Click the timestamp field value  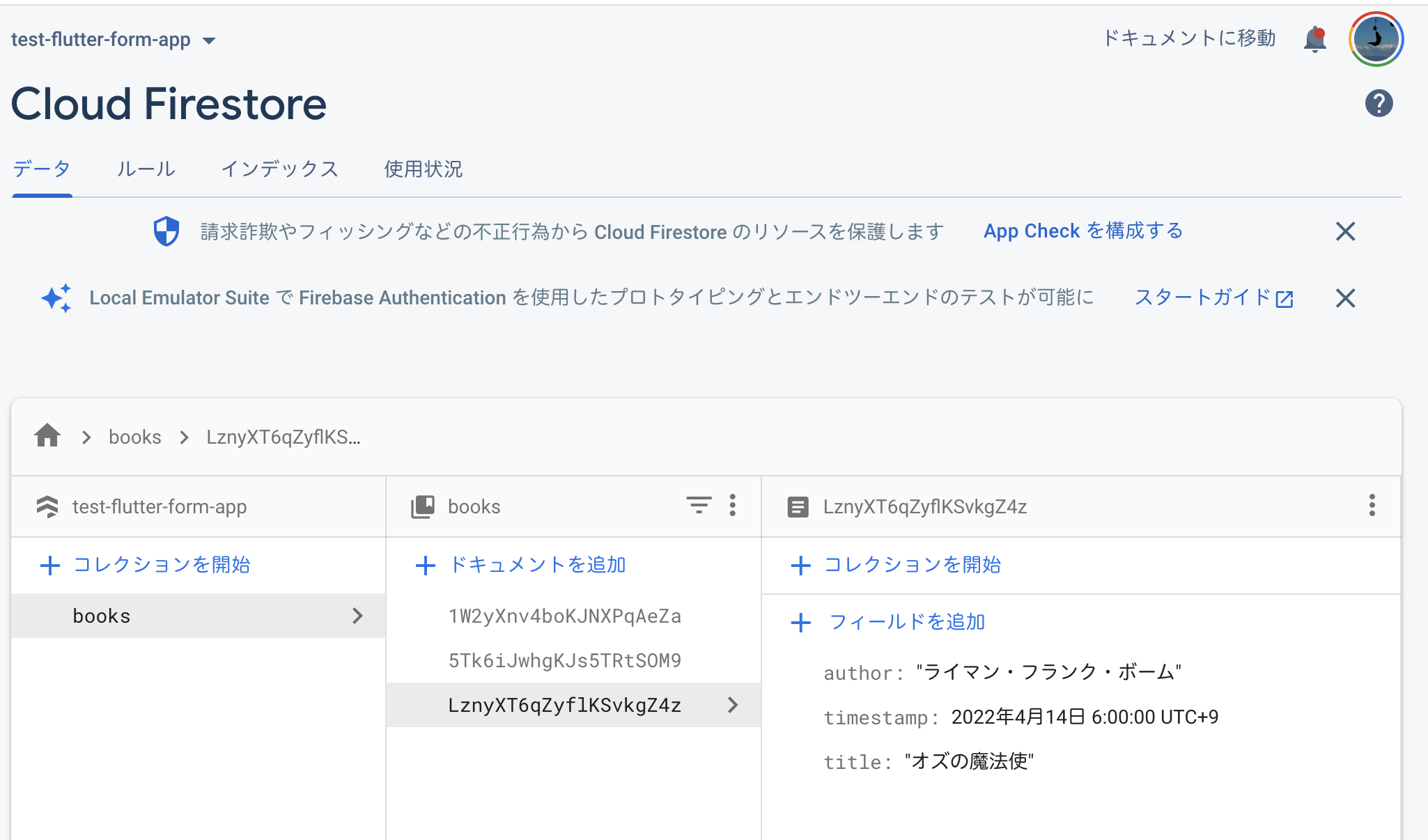click(x=1085, y=717)
